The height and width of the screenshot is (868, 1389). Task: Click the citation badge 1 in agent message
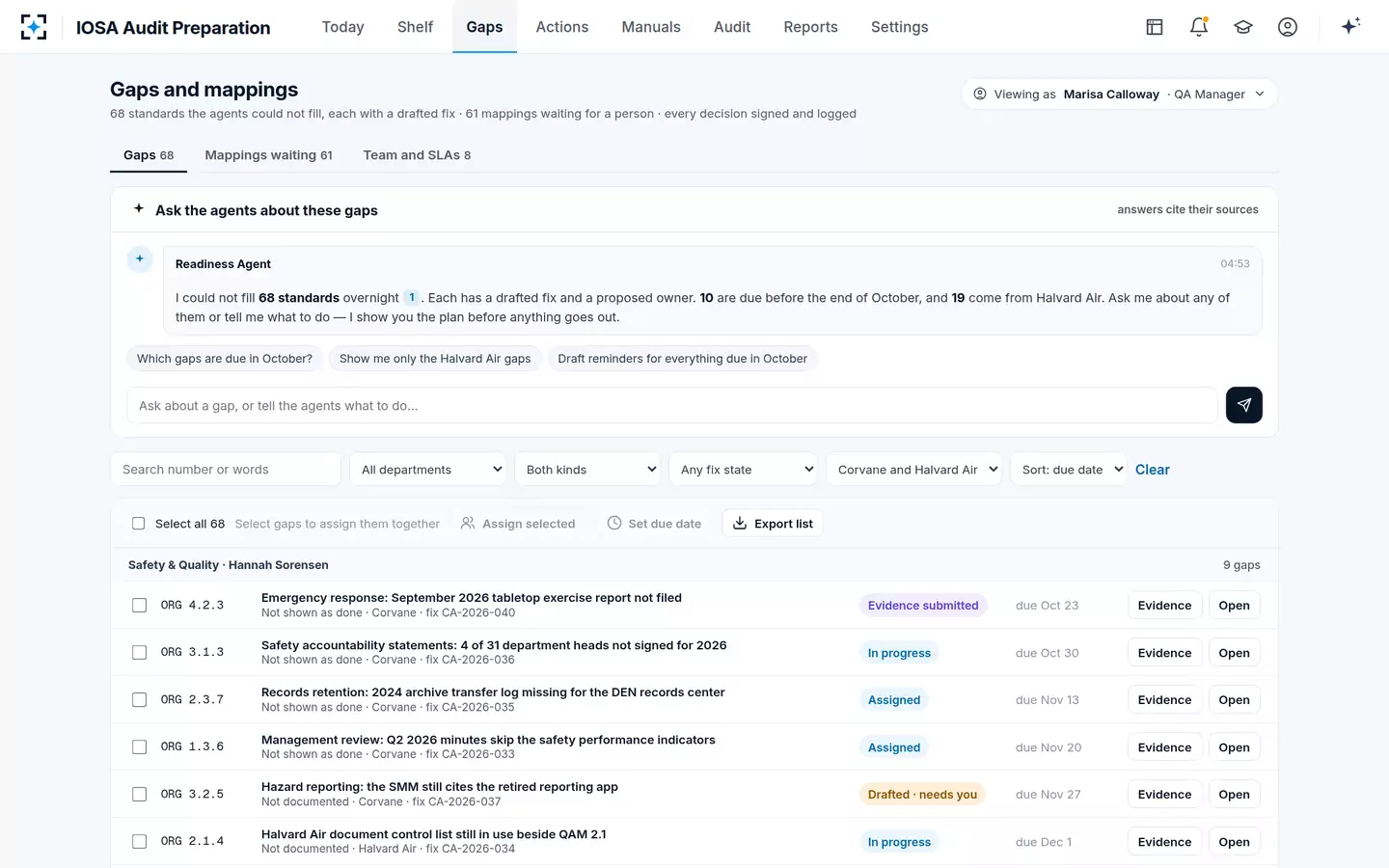tap(411, 297)
